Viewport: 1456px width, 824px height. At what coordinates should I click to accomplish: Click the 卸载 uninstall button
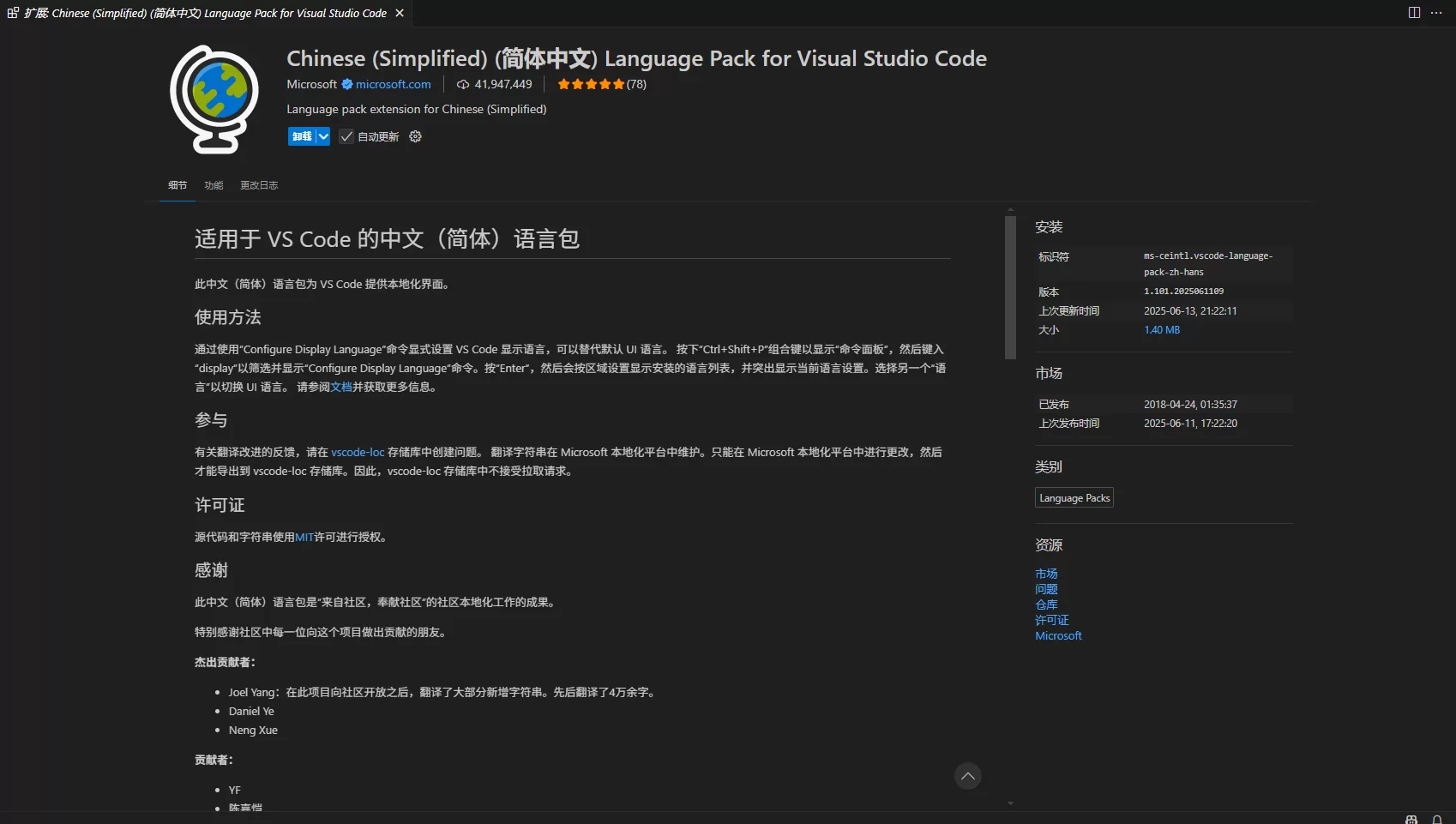click(x=302, y=136)
